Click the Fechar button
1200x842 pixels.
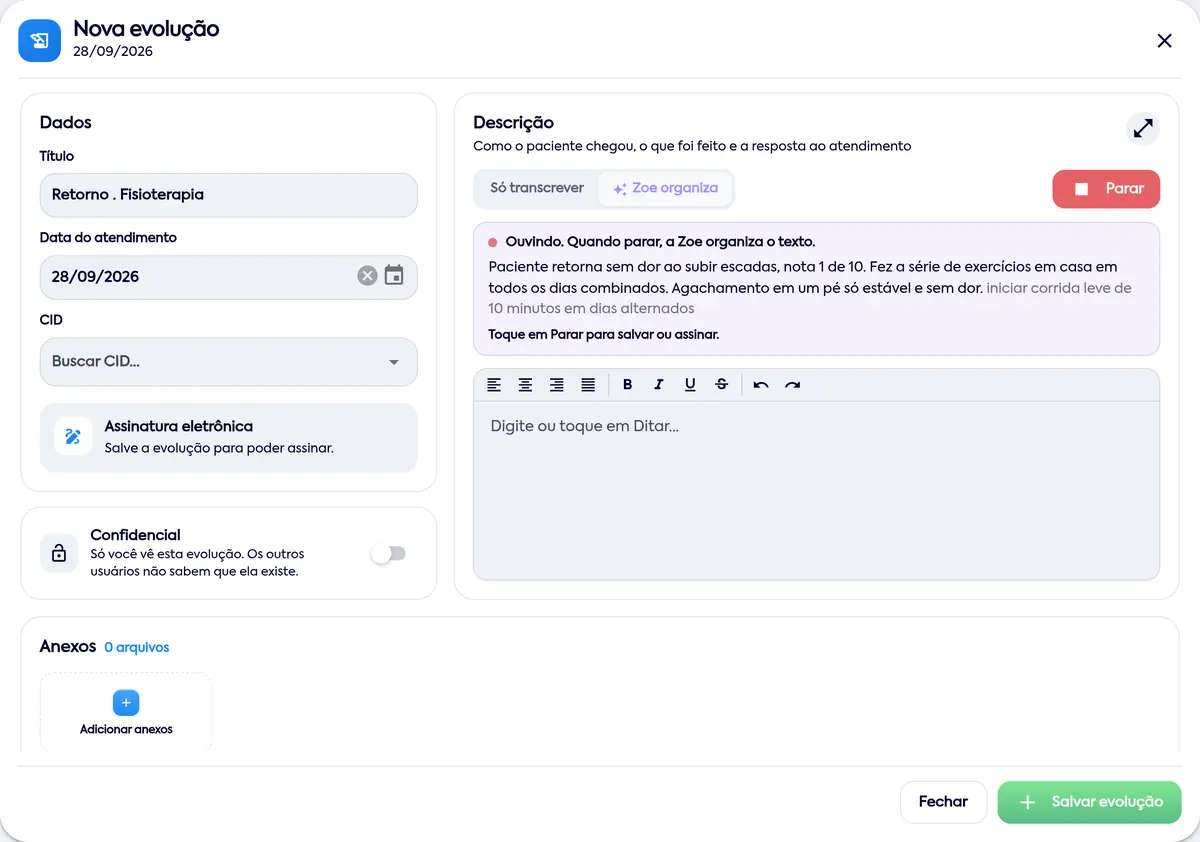click(943, 802)
